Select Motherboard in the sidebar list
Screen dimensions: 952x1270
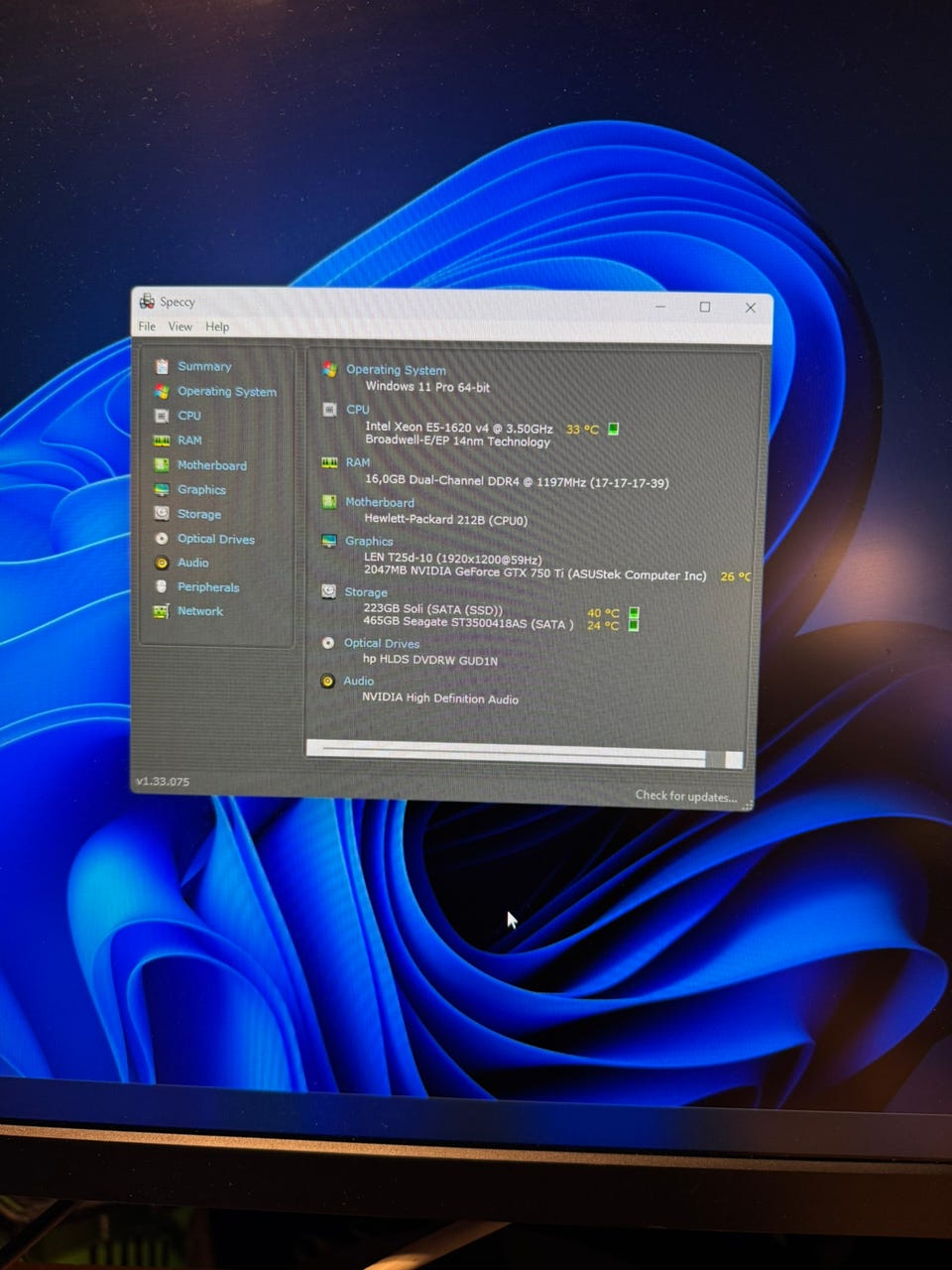212,465
